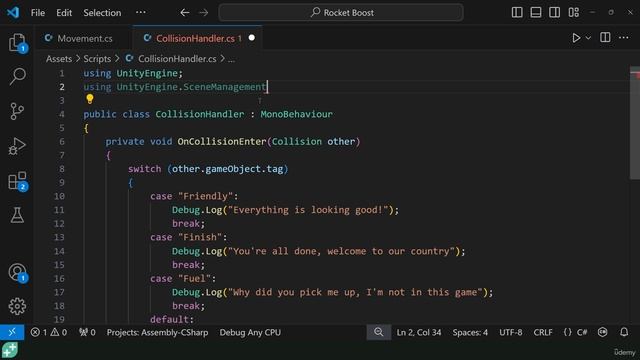This screenshot has height=360, width=640.
Task: Open the Explorer view in activity bar
Action: pyautogui.click(x=17, y=42)
